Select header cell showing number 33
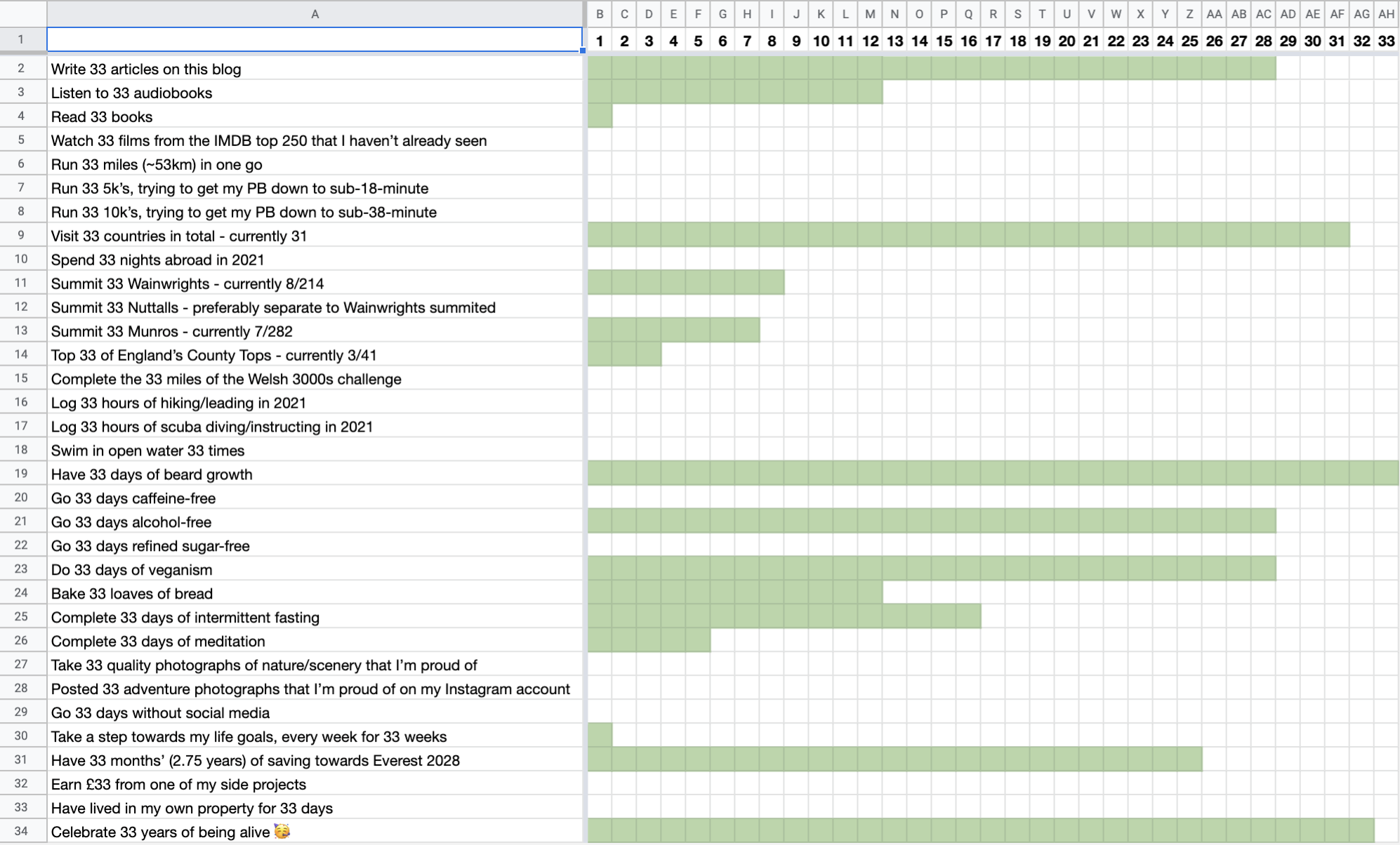Image resolution: width=1400 pixels, height=845 pixels. 1385,41
